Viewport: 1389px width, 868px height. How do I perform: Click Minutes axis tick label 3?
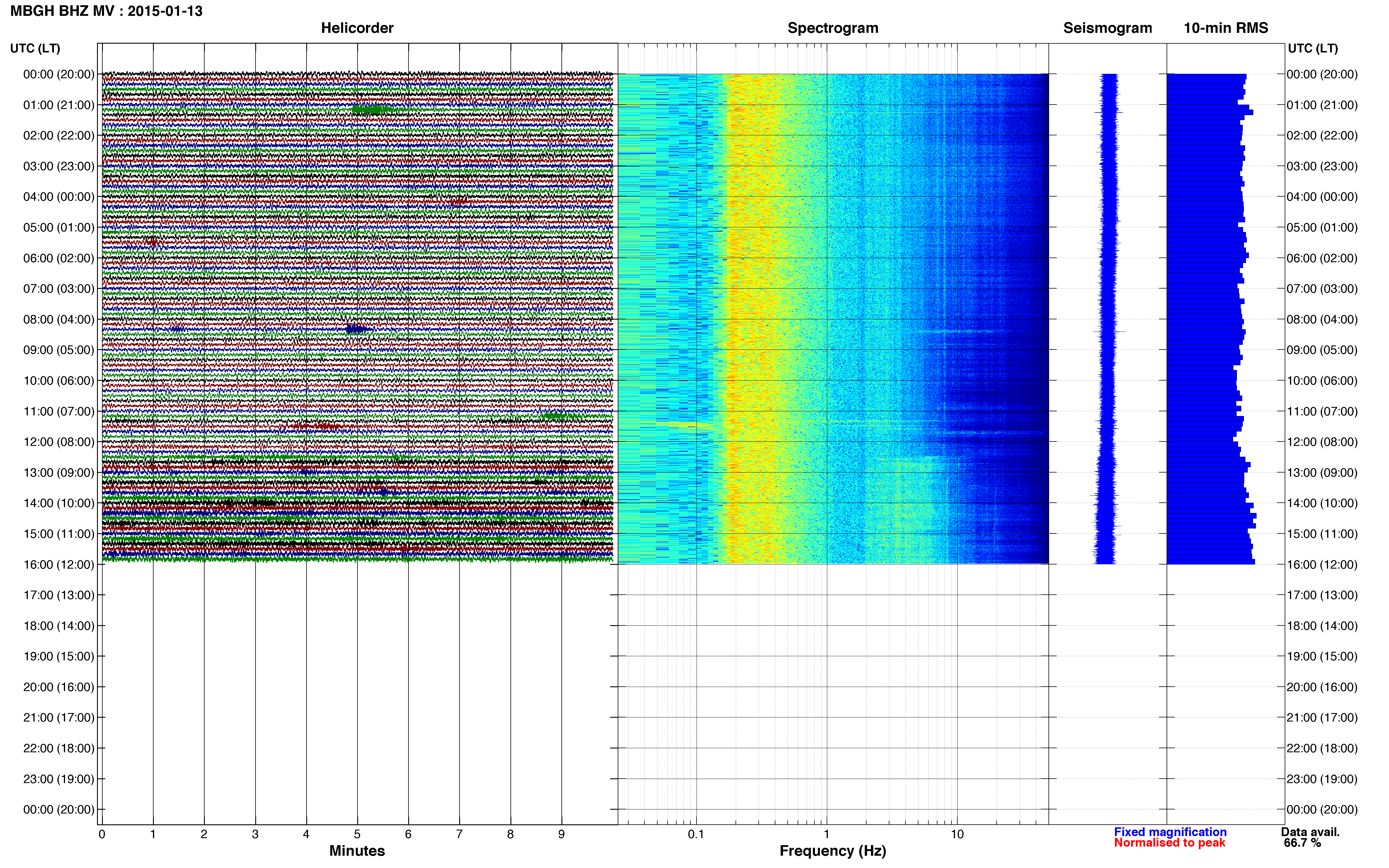point(255,835)
